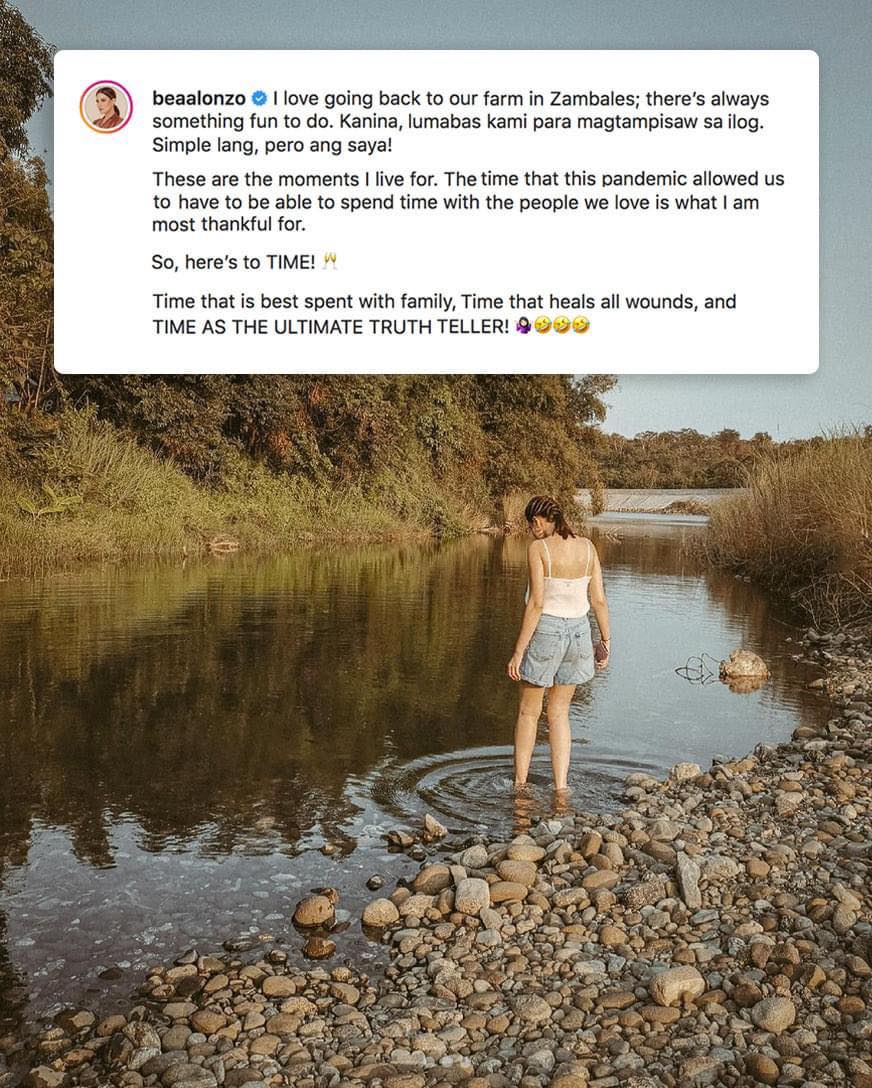
Task: Click the blue verified badge
Action: pyautogui.click(x=258, y=99)
